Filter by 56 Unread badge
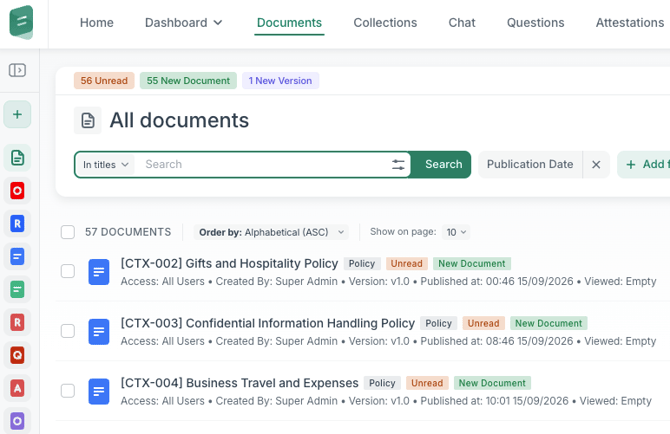The image size is (670, 434). [104, 81]
